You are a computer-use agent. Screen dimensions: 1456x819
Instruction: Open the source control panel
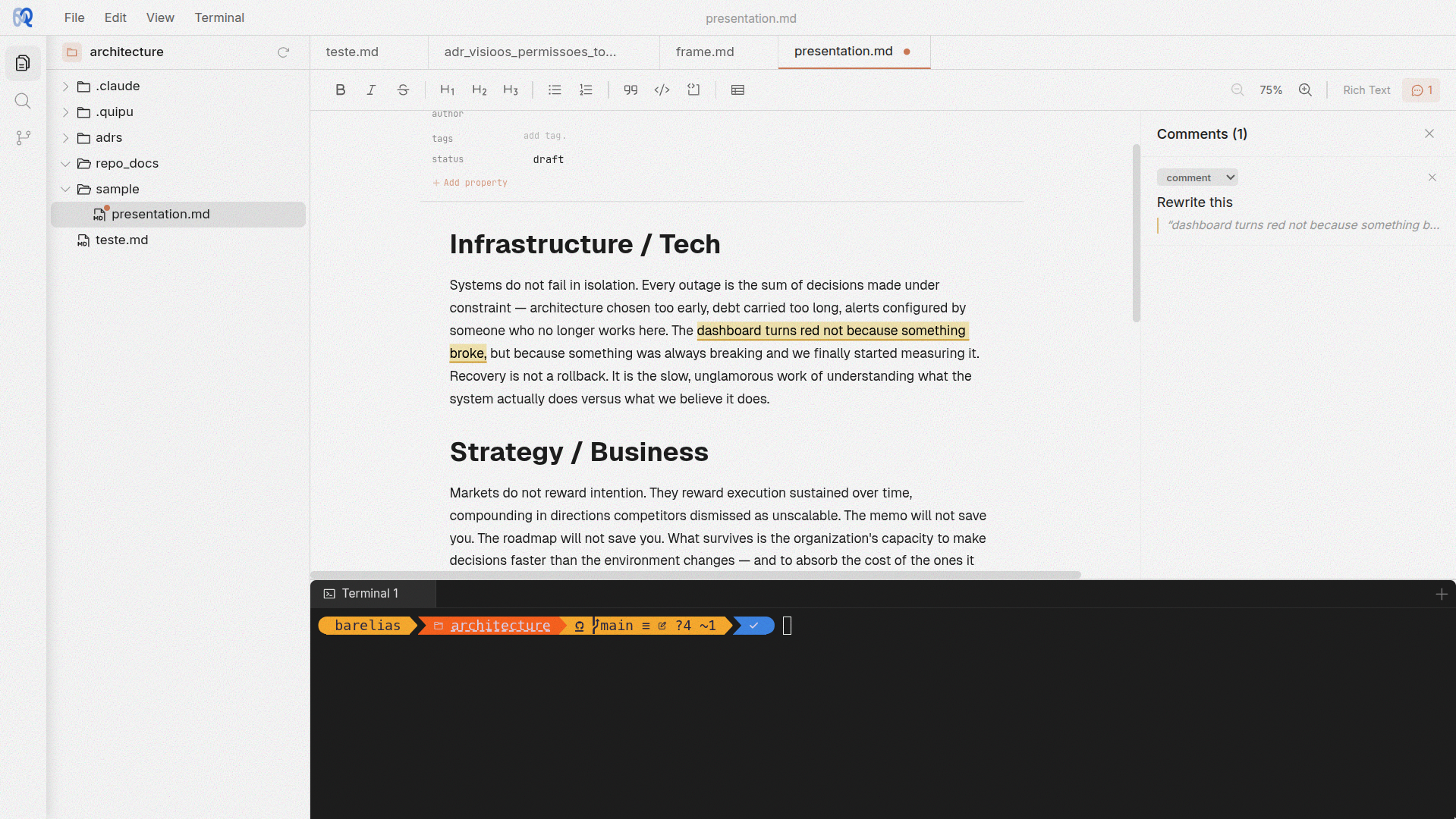coord(23,137)
